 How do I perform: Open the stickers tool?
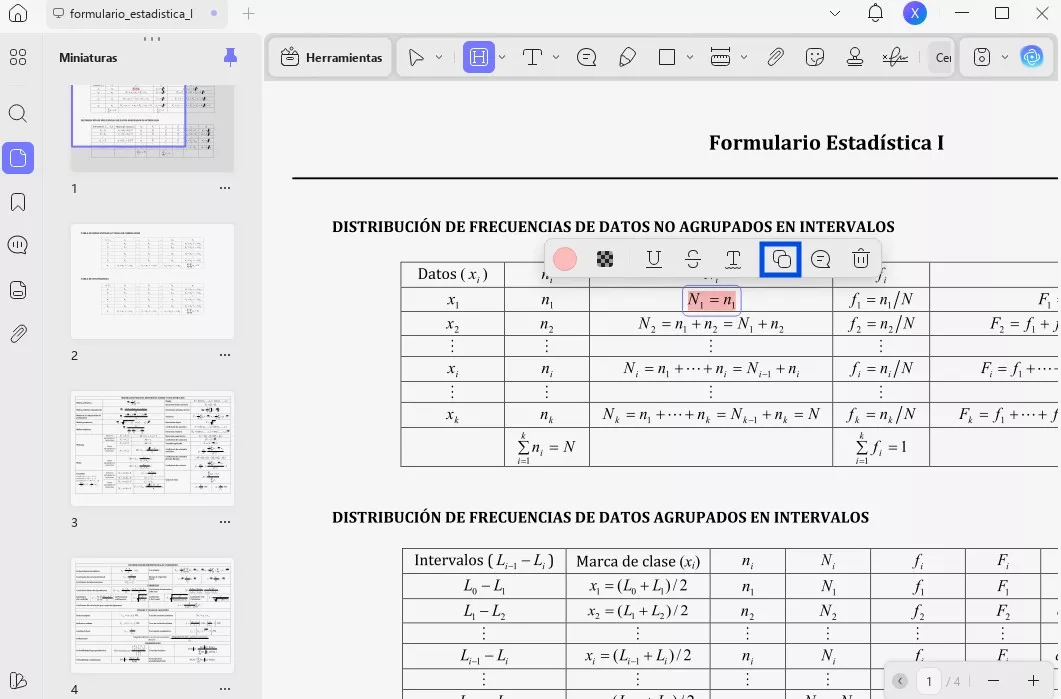pos(815,58)
